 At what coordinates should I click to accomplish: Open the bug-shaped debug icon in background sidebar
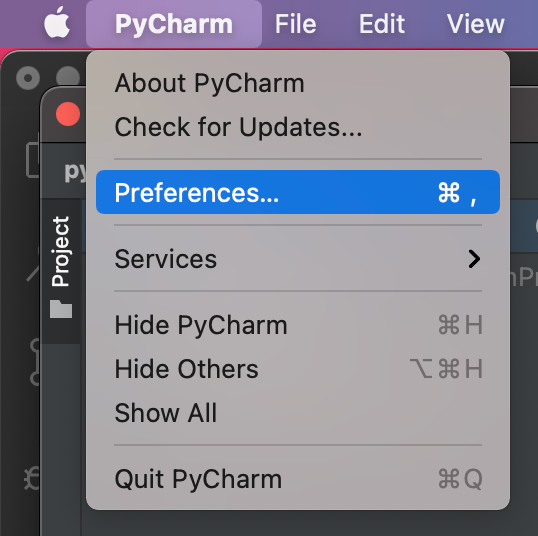click(32, 479)
